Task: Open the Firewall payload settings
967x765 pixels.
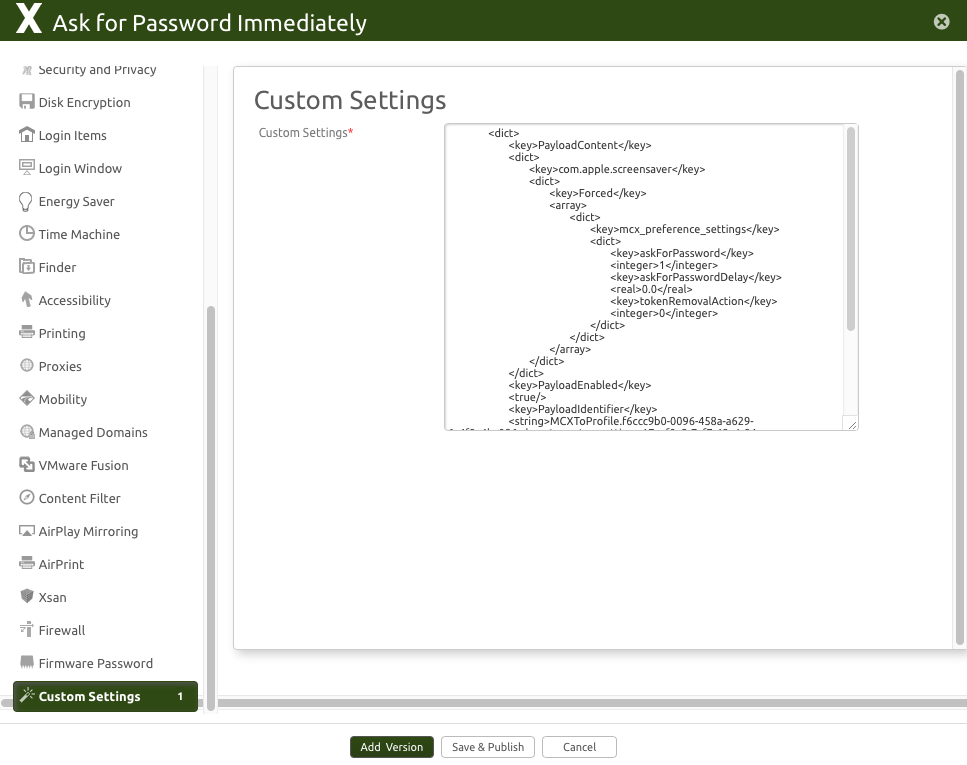Action: [x=62, y=631]
